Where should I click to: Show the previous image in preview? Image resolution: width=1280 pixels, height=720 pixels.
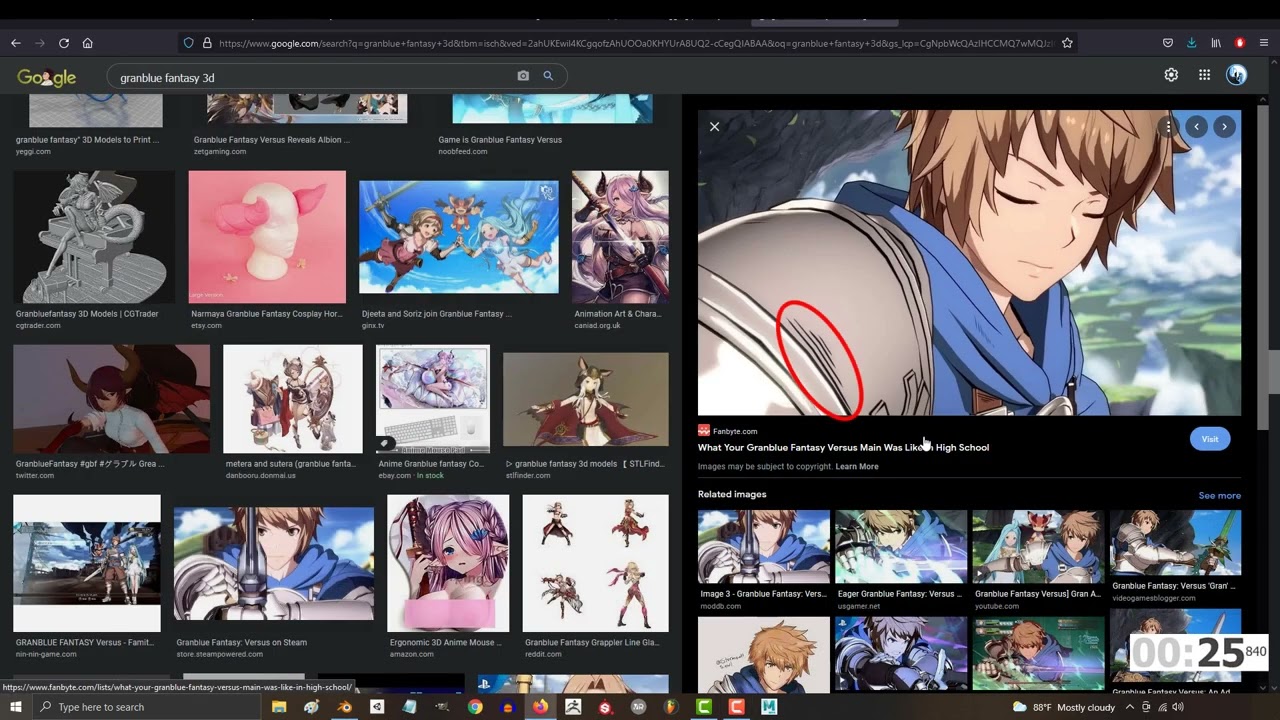pyautogui.click(x=1196, y=127)
